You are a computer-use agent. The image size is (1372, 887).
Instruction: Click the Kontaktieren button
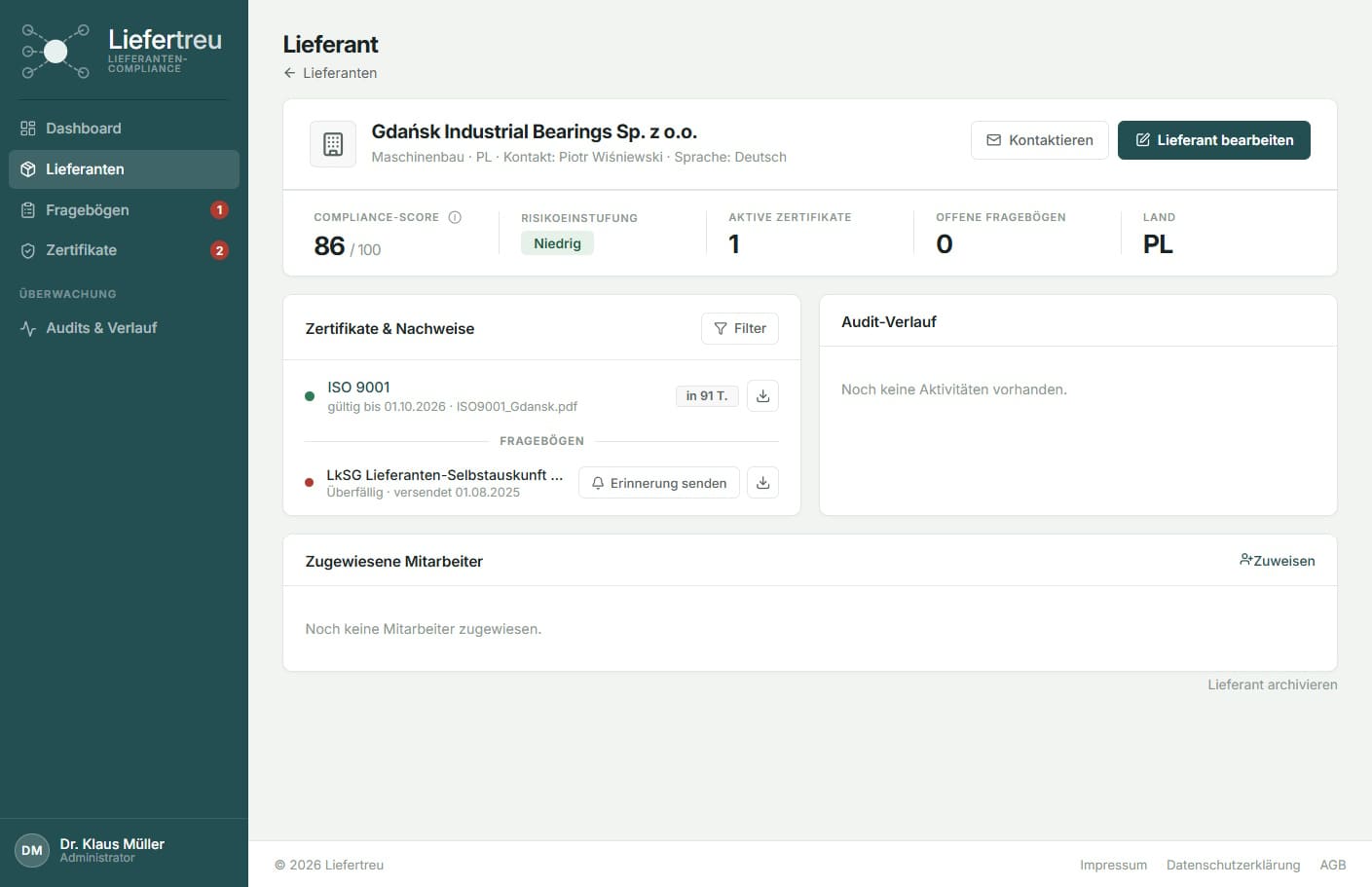[1040, 140]
